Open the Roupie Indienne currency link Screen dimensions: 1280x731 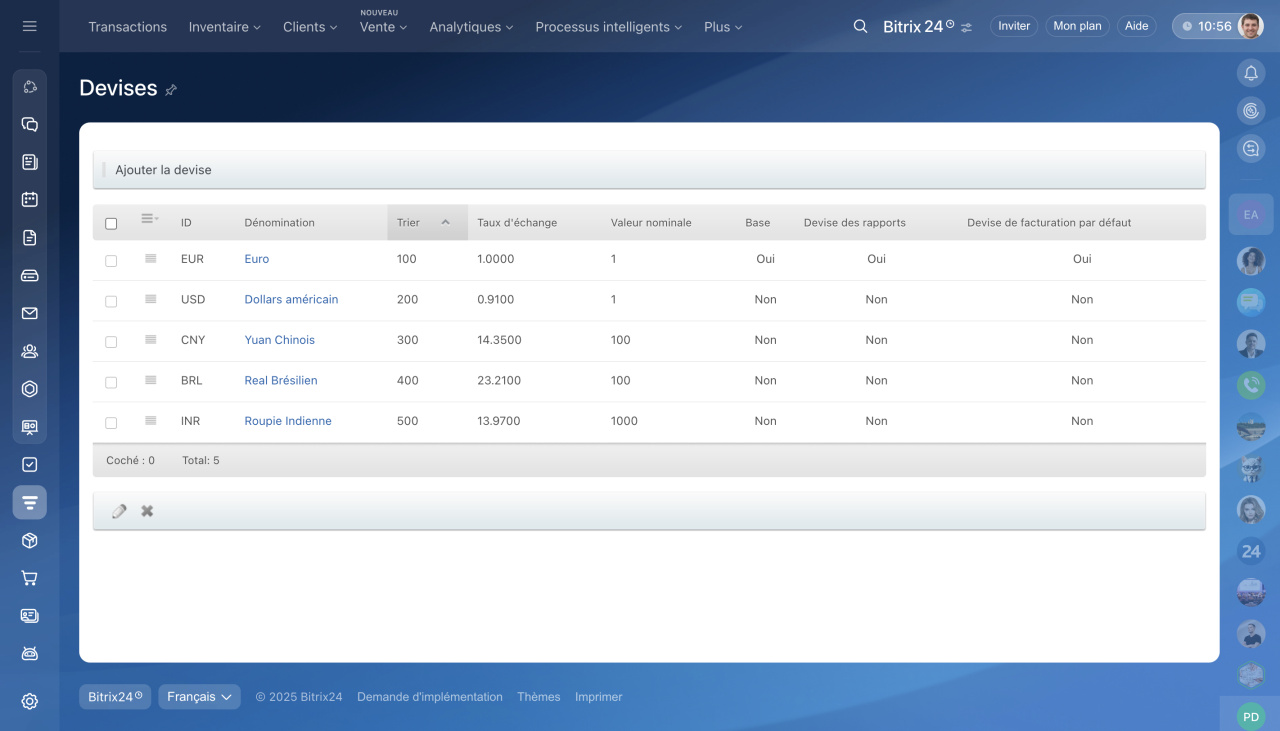tap(288, 421)
